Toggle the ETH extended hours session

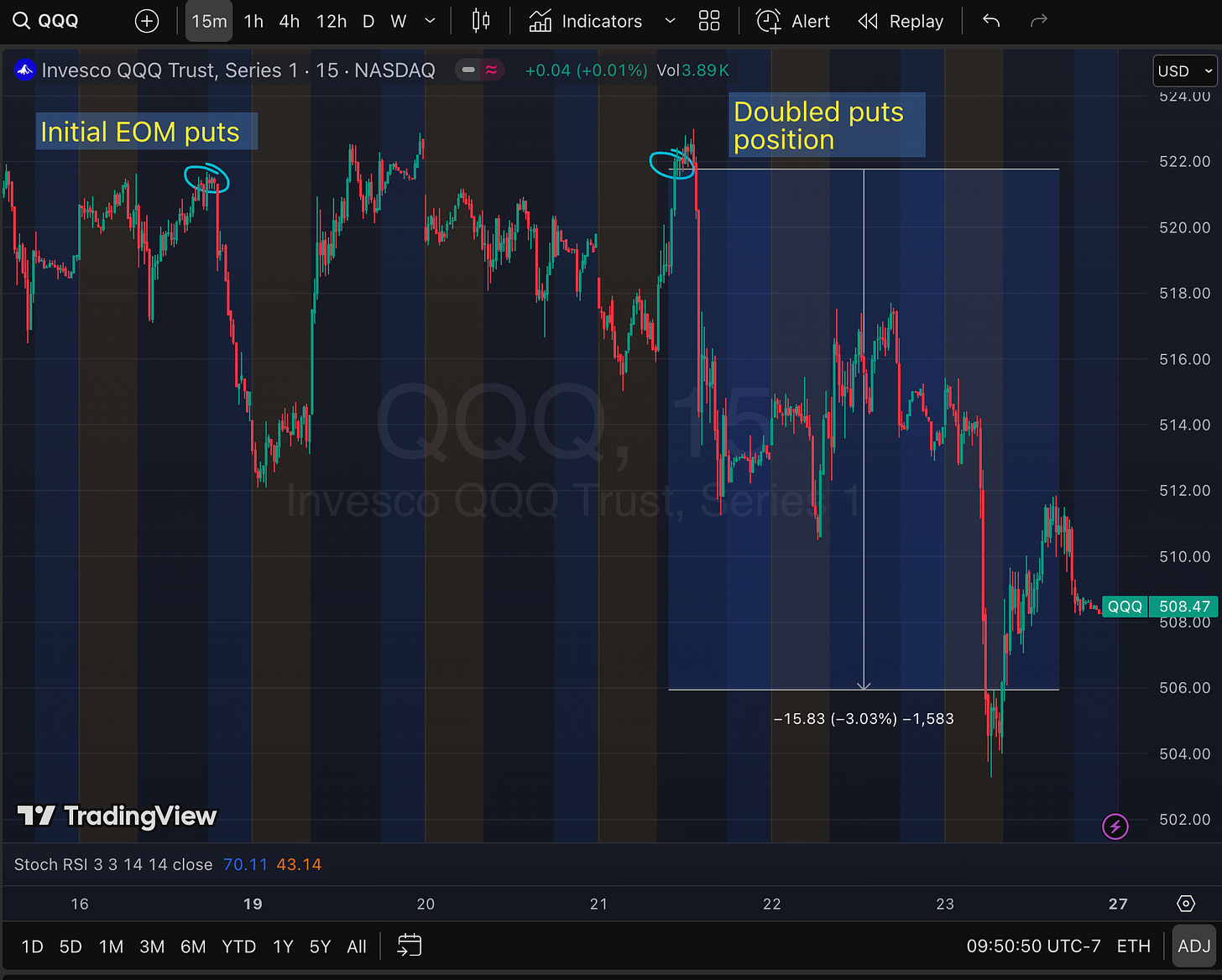1133,946
